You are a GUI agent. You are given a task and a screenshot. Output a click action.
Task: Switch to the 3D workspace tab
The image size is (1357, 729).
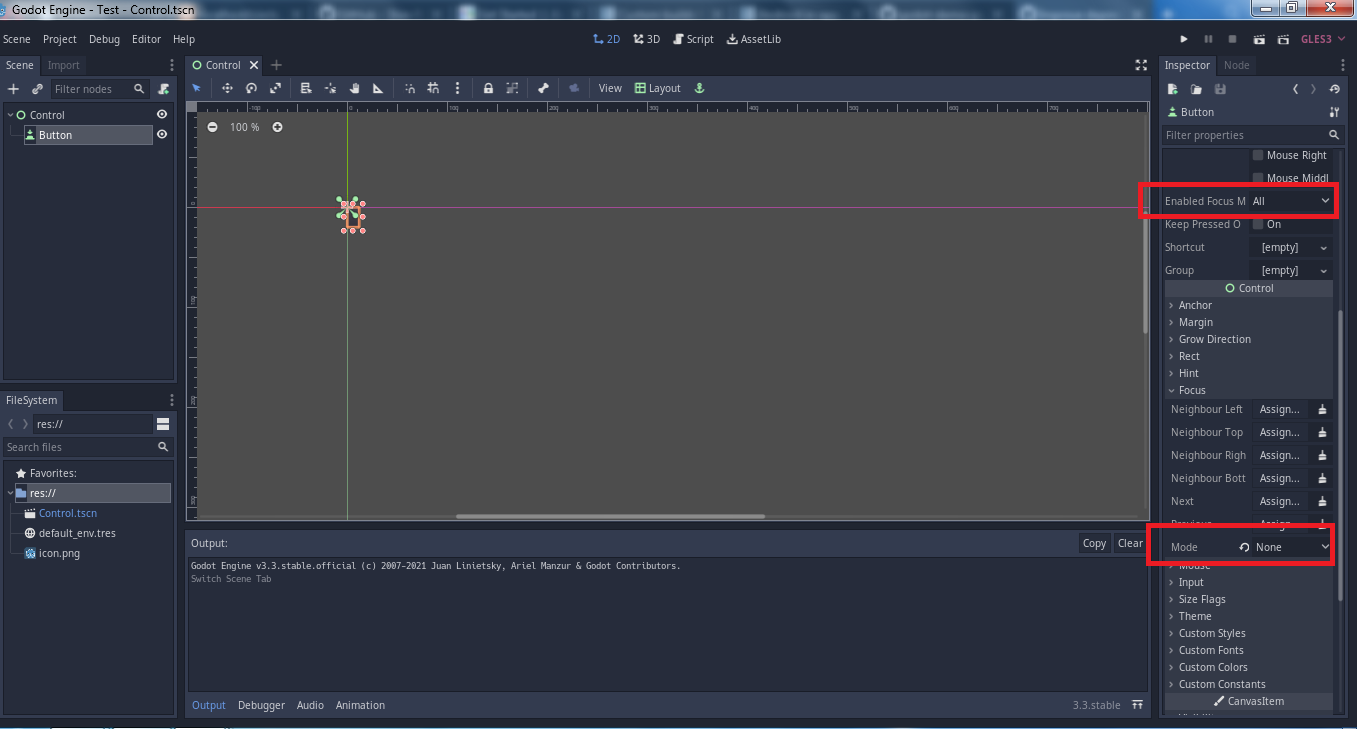[x=647, y=39]
